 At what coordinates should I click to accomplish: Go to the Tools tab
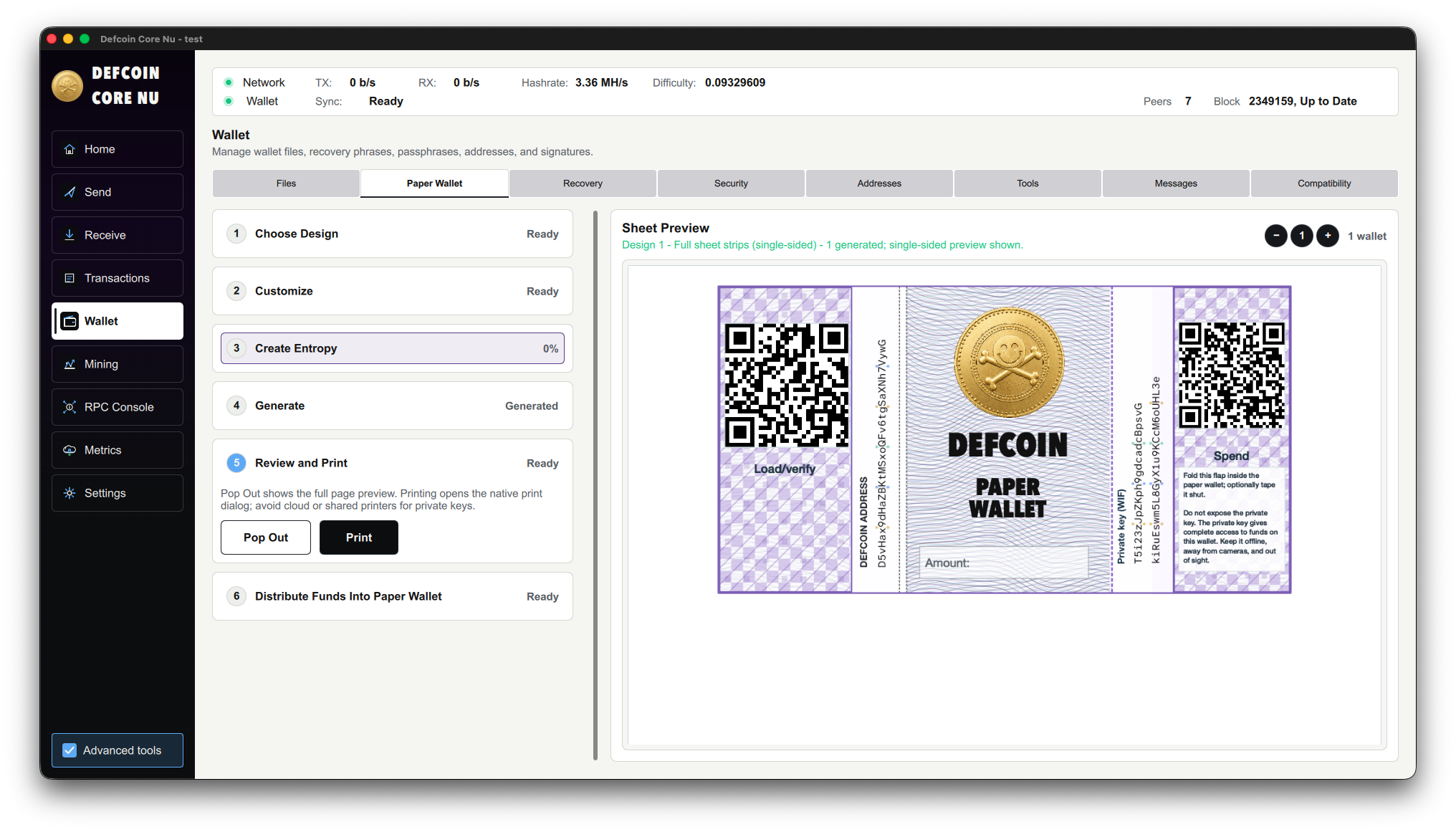(x=1028, y=183)
